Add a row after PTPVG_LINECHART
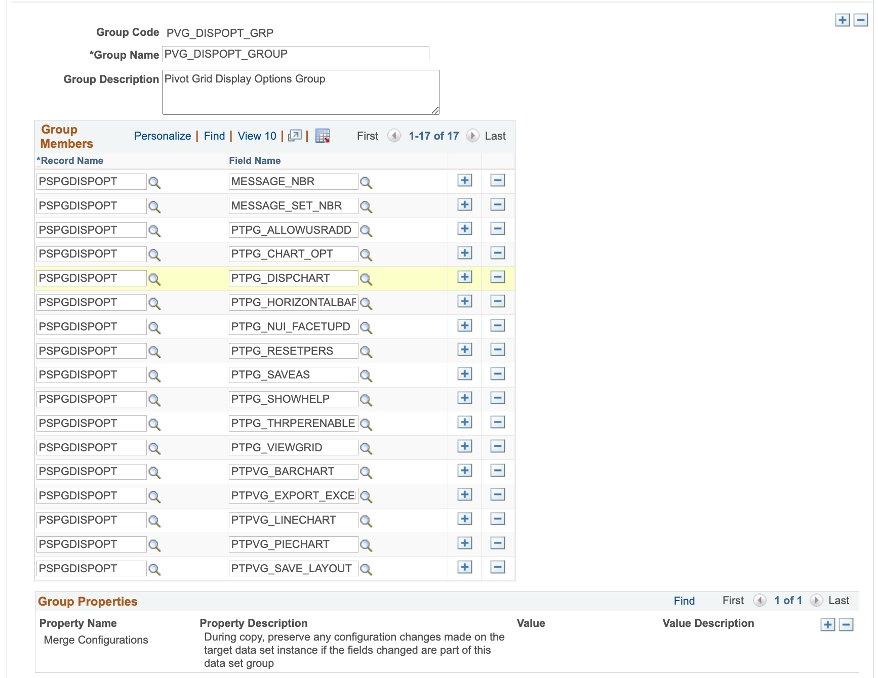This screenshot has height=678, width=878. (x=465, y=518)
